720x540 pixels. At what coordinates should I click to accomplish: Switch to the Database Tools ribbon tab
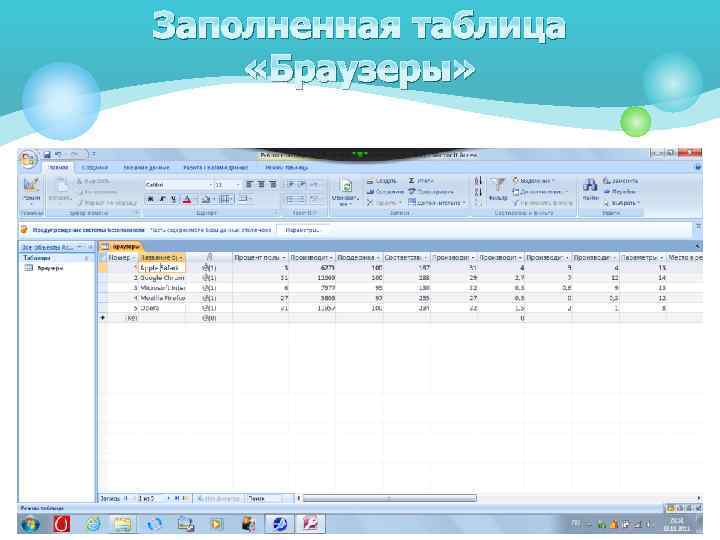(215, 168)
